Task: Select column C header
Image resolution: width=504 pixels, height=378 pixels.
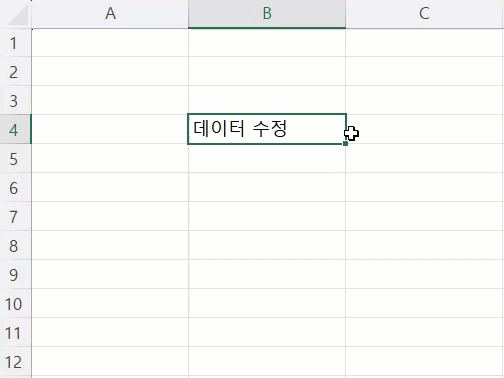Action: click(x=425, y=14)
